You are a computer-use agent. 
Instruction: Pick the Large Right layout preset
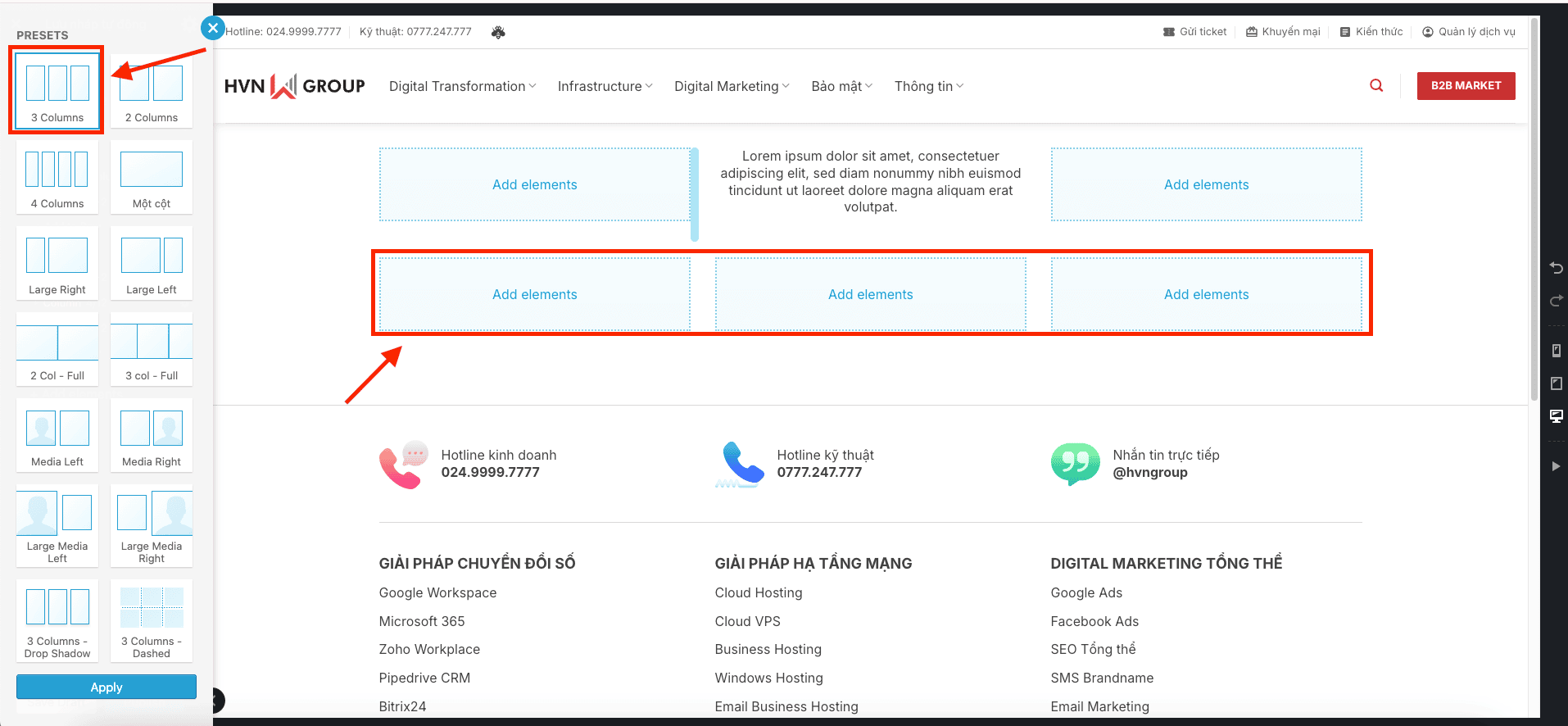[57, 263]
